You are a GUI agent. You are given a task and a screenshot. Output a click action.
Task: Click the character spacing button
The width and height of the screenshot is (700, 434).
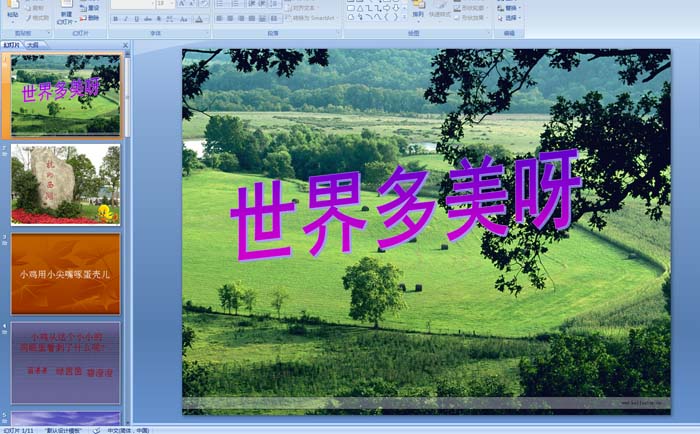[170, 19]
